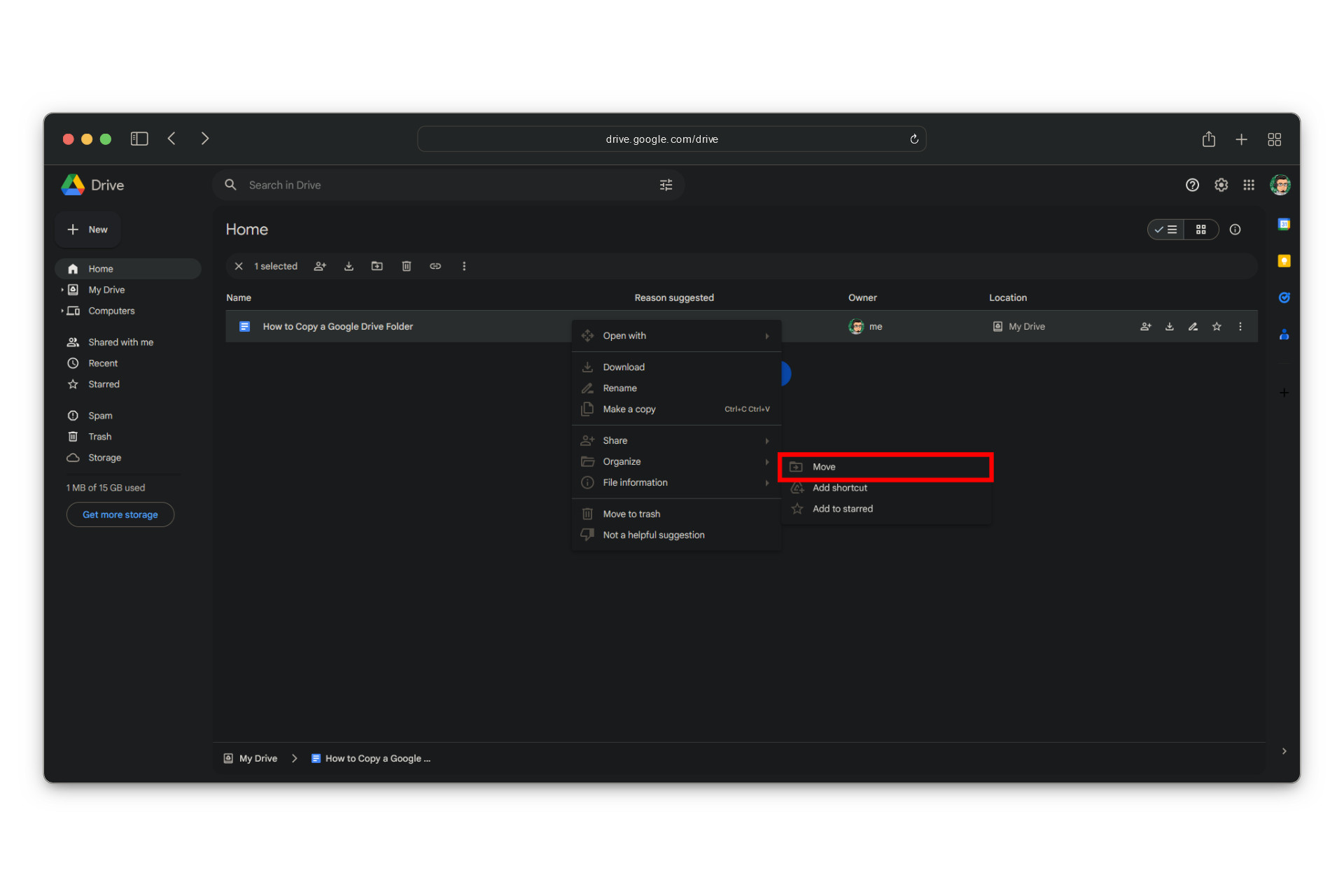Clear selection with the X icon
Viewport: 1344px width, 896px height.
click(x=239, y=266)
